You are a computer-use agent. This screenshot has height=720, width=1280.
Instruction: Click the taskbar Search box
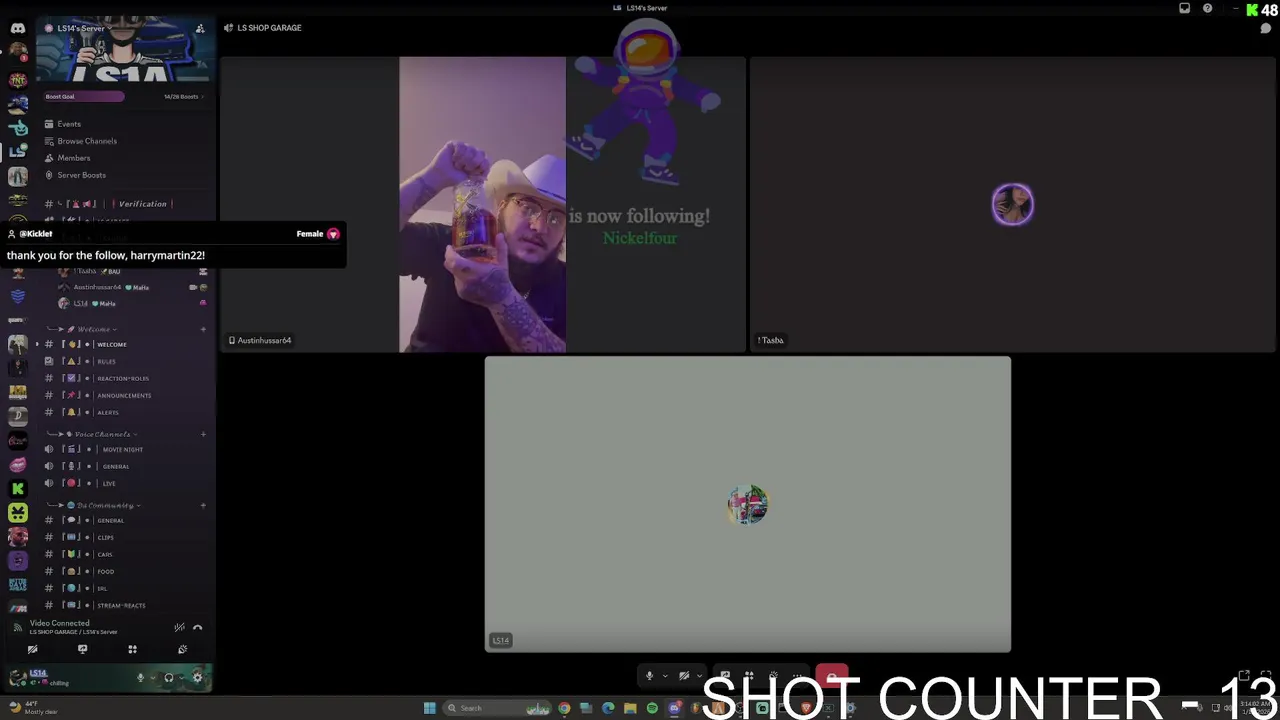(x=497, y=708)
